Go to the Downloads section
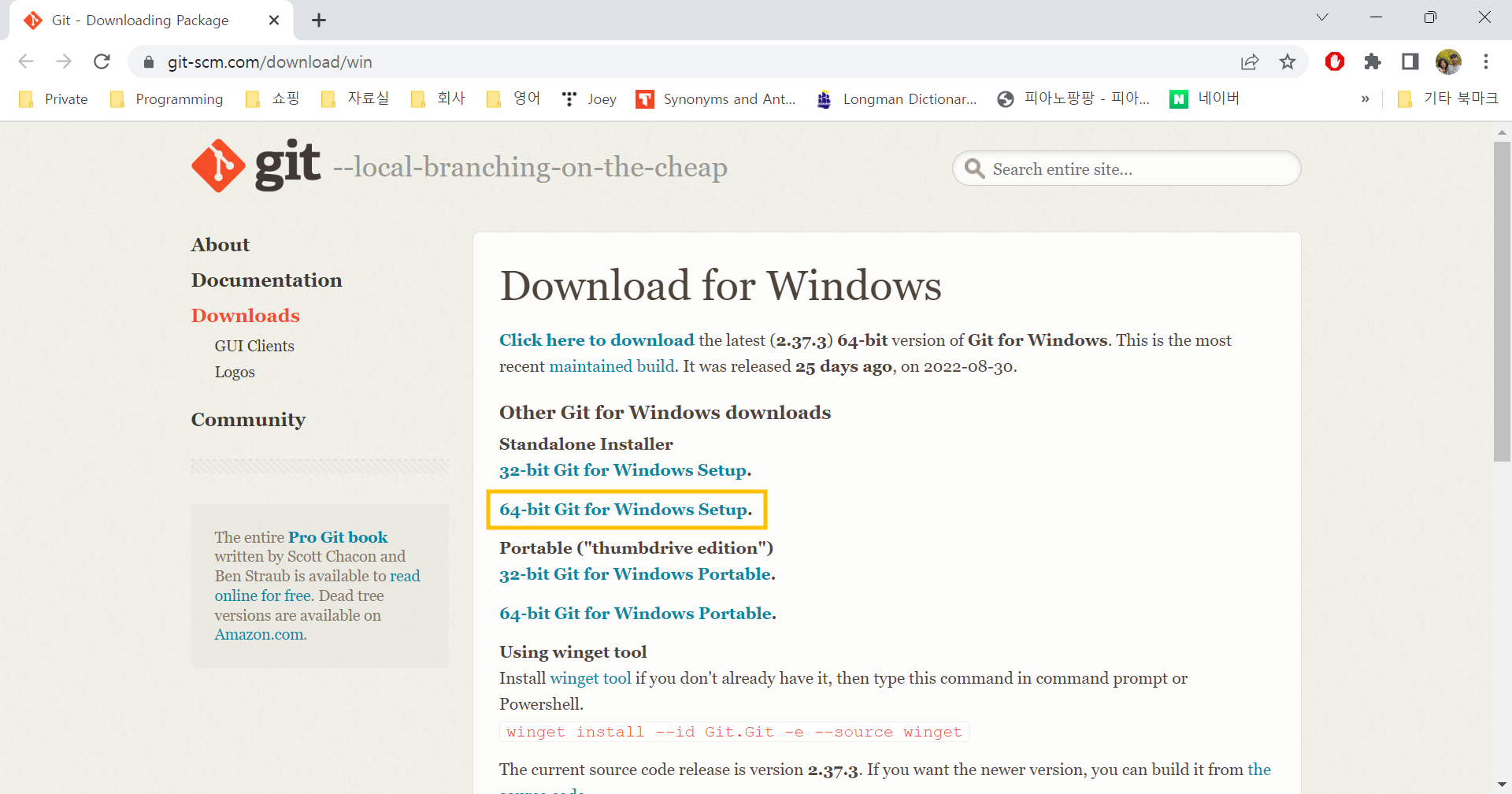This screenshot has width=1512, height=794. tap(246, 316)
